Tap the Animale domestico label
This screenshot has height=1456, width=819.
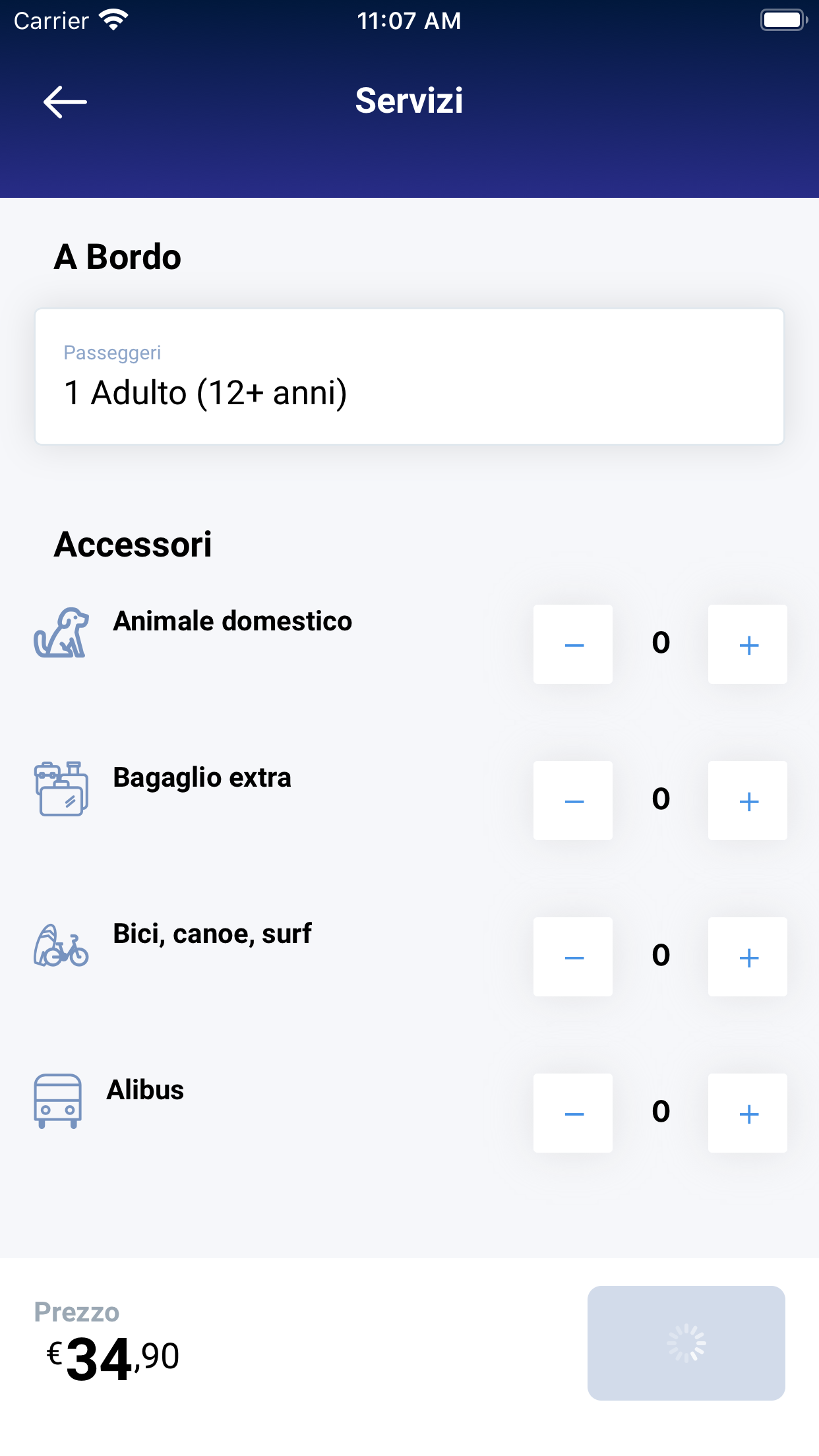tap(233, 621)
